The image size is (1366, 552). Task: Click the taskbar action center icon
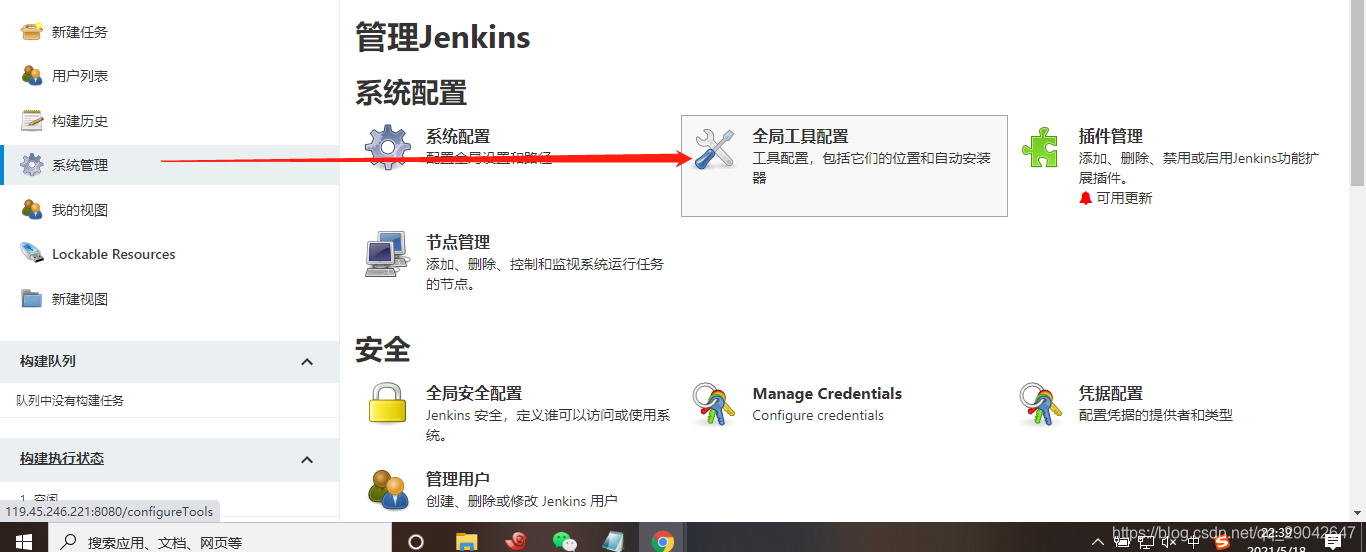click(x=1333, y=542)
